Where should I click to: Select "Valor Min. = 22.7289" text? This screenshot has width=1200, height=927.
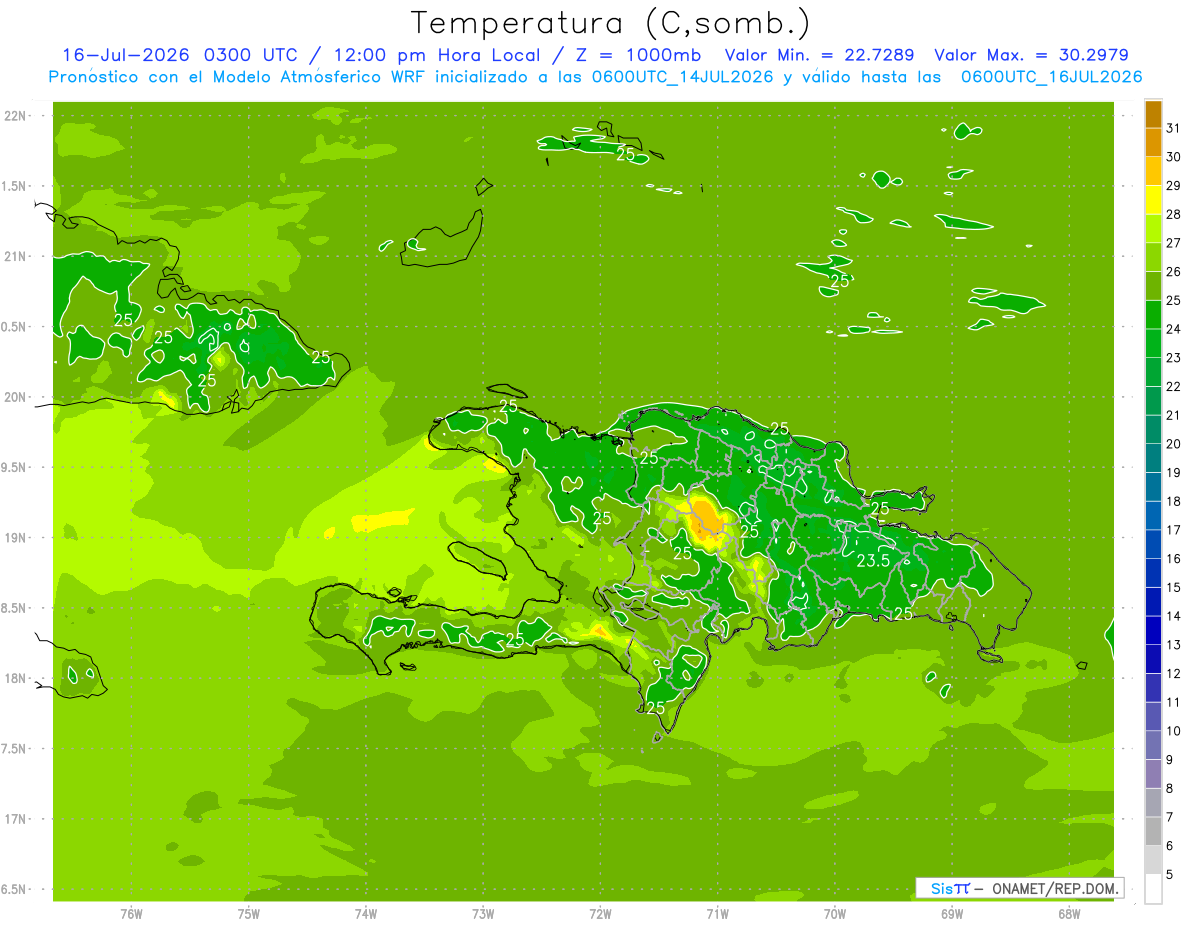(x=819, y=55)
